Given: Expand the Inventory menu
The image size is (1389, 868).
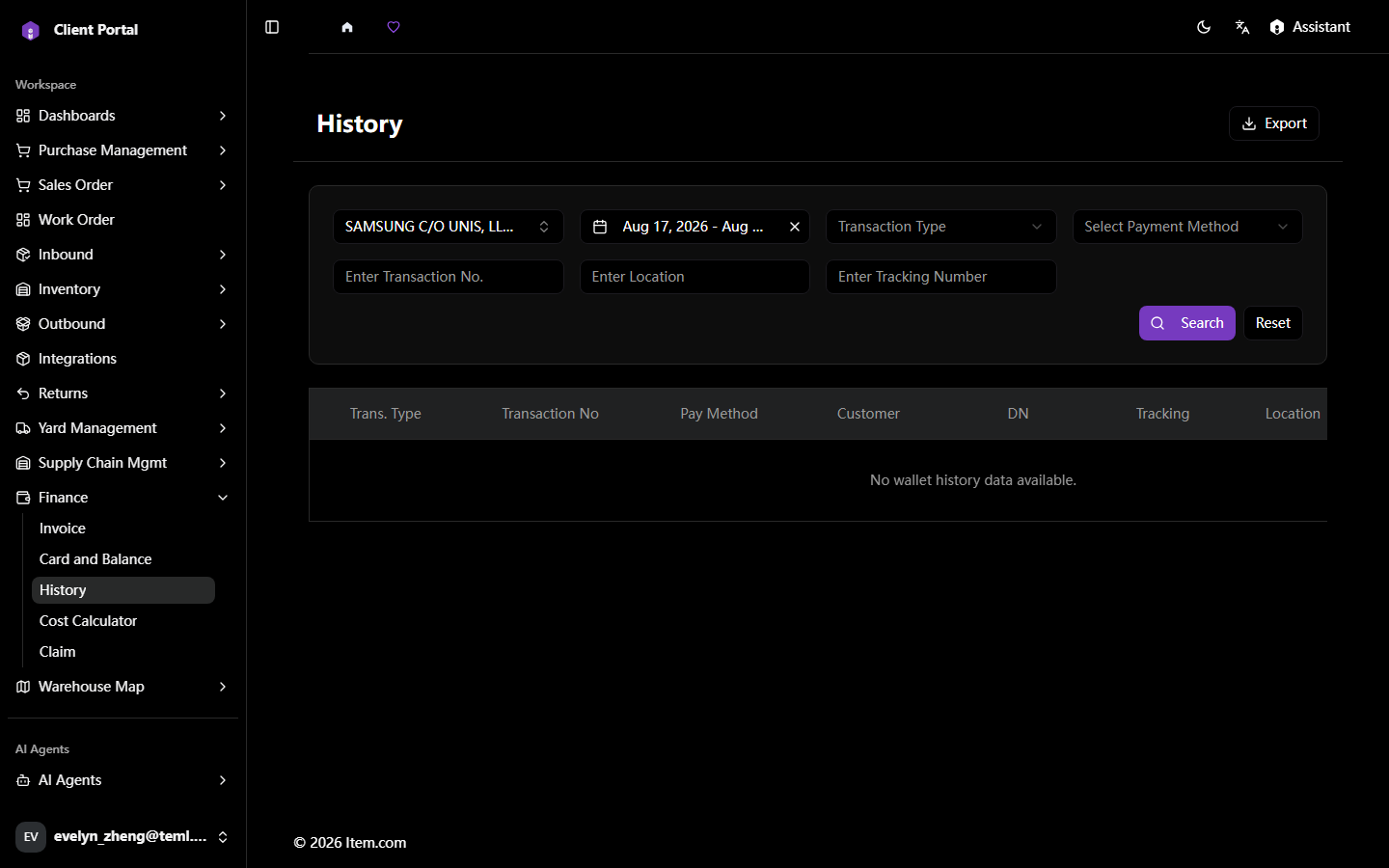Looking at the screenshot, I should [123, 289].
